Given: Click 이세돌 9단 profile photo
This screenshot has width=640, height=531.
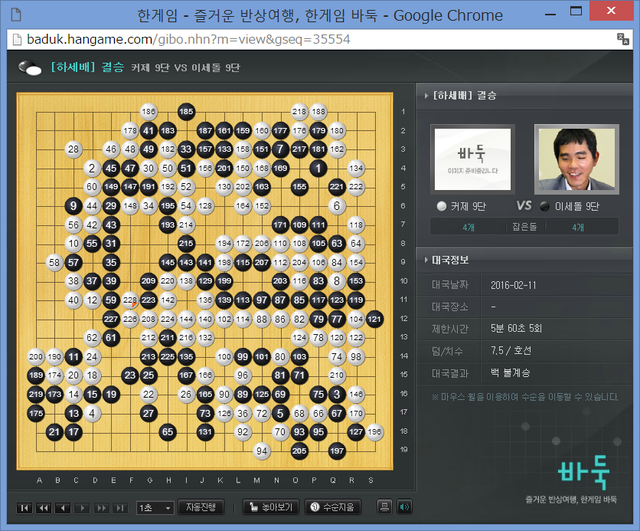Looking at the screenshot, I should pyautogui.click(x=576, y=159).
